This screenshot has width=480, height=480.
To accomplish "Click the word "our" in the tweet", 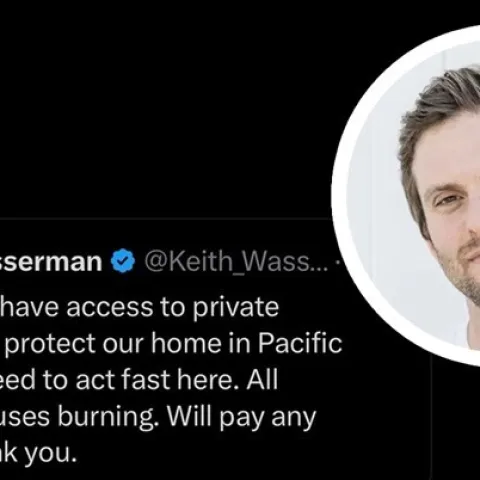I will (123, 345).
